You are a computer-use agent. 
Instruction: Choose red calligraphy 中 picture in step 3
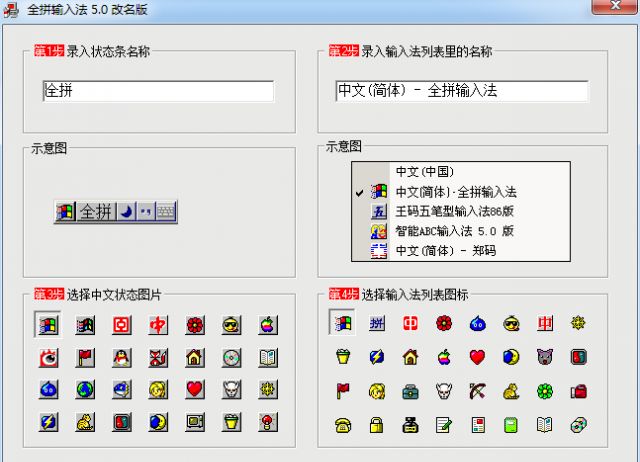click(x=158, y=325)
